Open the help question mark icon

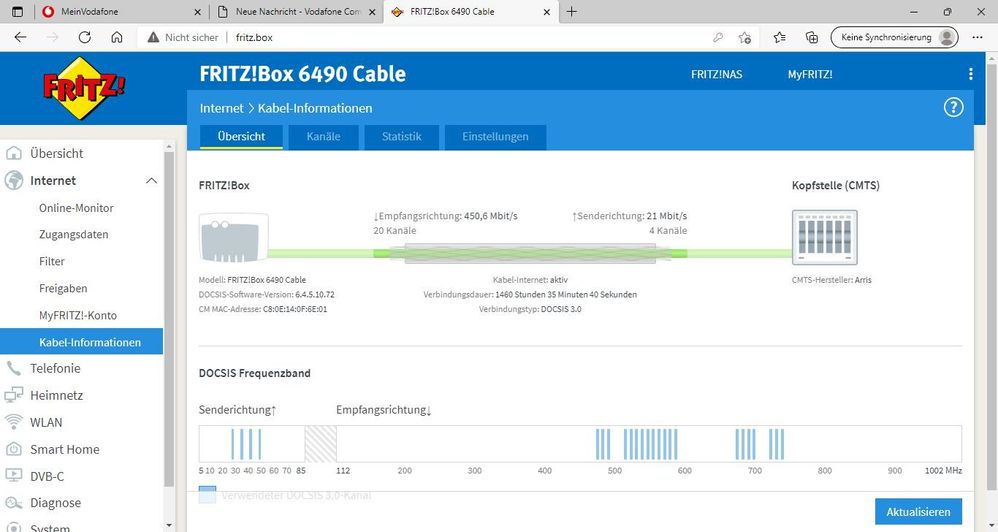pos(953,108)
